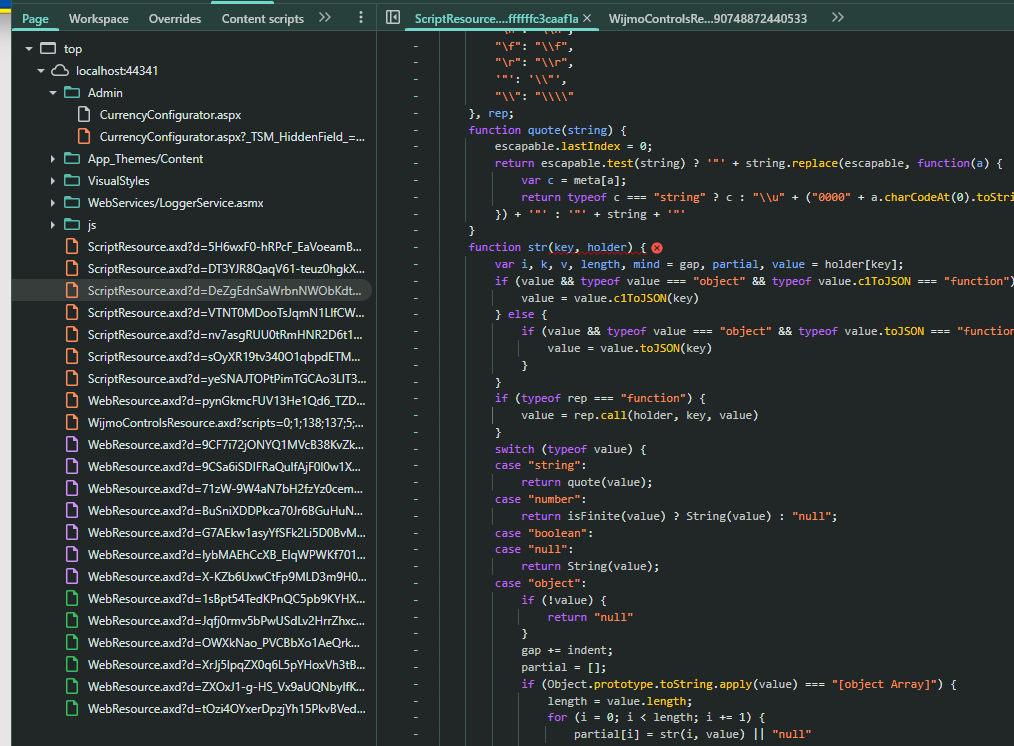Viewport: 1014px width, 746px height.
Task: Show more open file tabs in editor
Action: pyautogui.click(x=837, y=18)
